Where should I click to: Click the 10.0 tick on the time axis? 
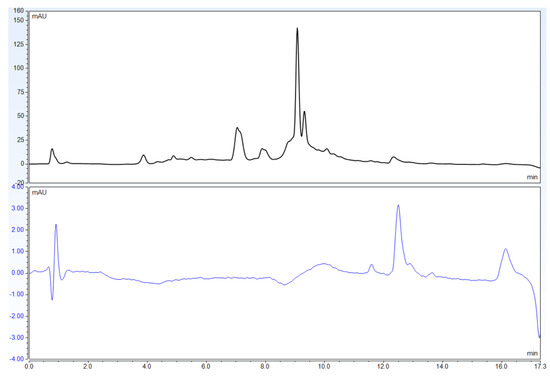[324, 366]
